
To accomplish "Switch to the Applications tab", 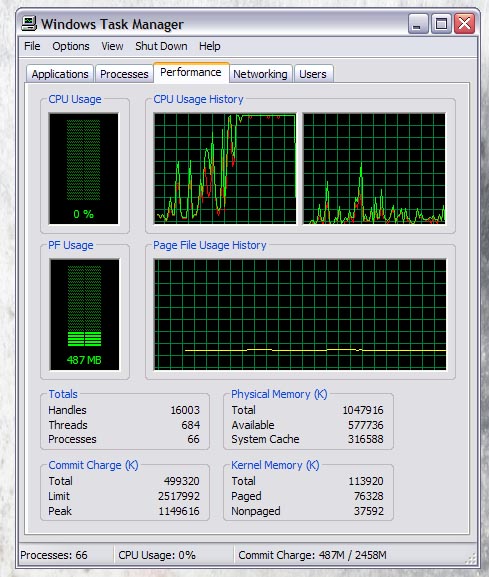I will 60,74.
